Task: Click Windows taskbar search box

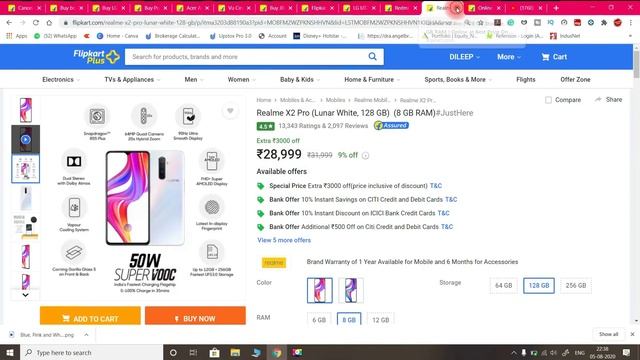Action: [x=91, y=352]
